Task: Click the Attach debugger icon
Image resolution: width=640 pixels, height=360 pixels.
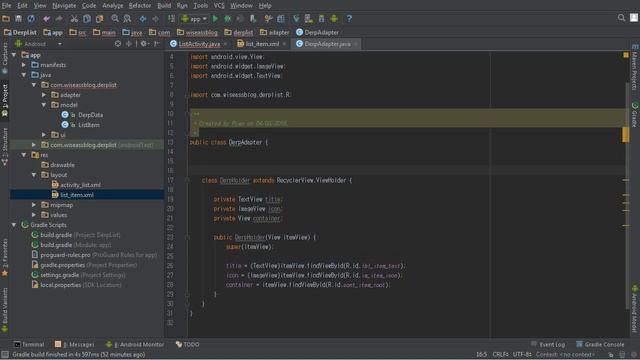Action: click(253, 19)
